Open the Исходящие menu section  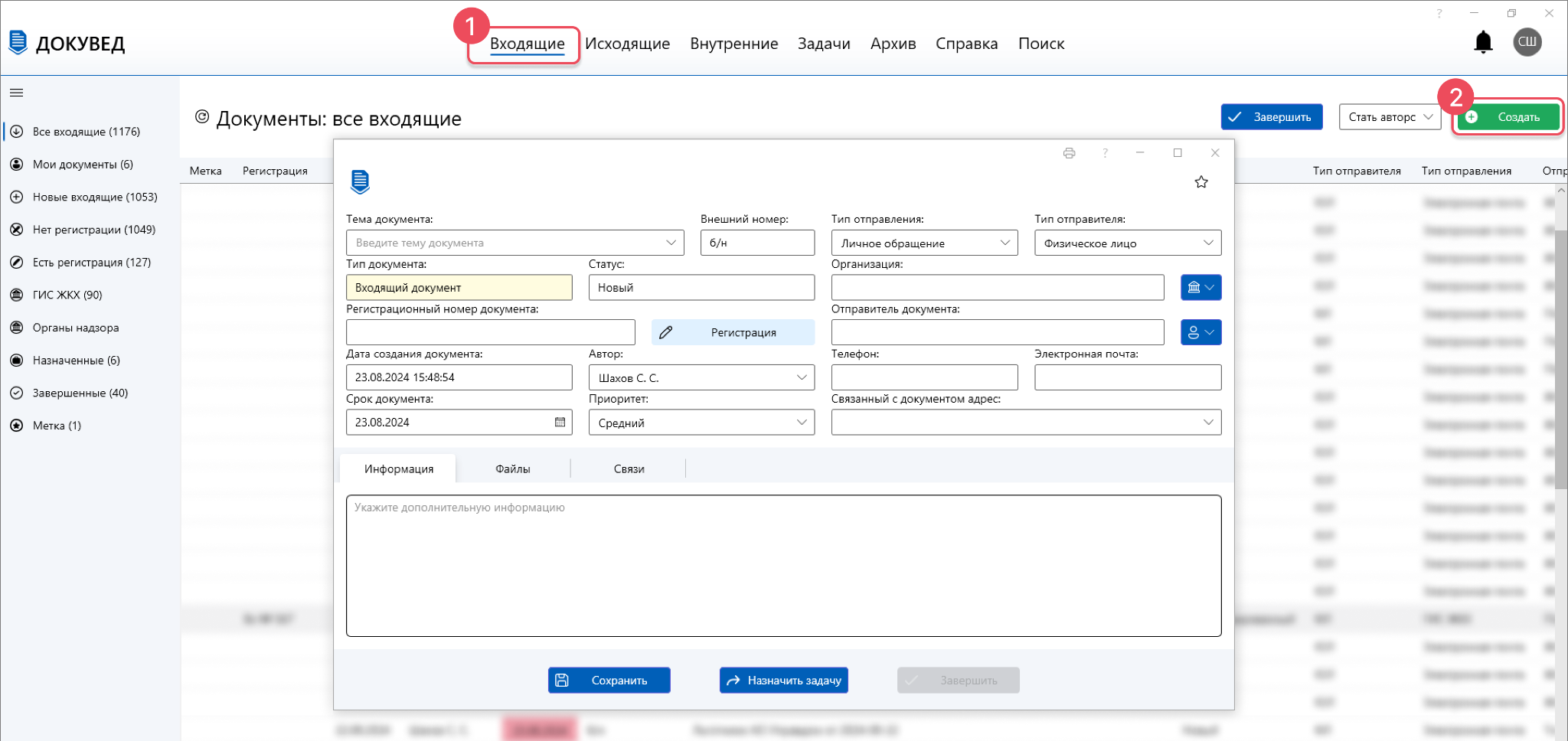[x=627, y=44]
